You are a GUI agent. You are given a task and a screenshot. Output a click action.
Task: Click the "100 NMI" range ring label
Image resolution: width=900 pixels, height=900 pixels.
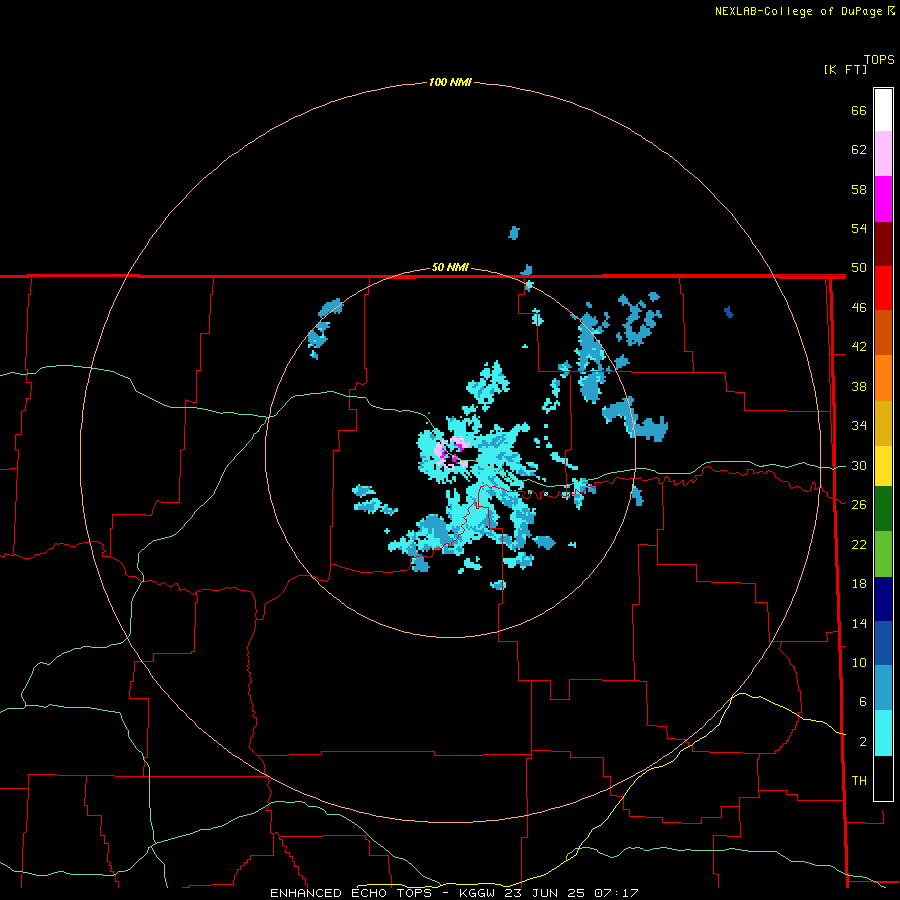450,83
